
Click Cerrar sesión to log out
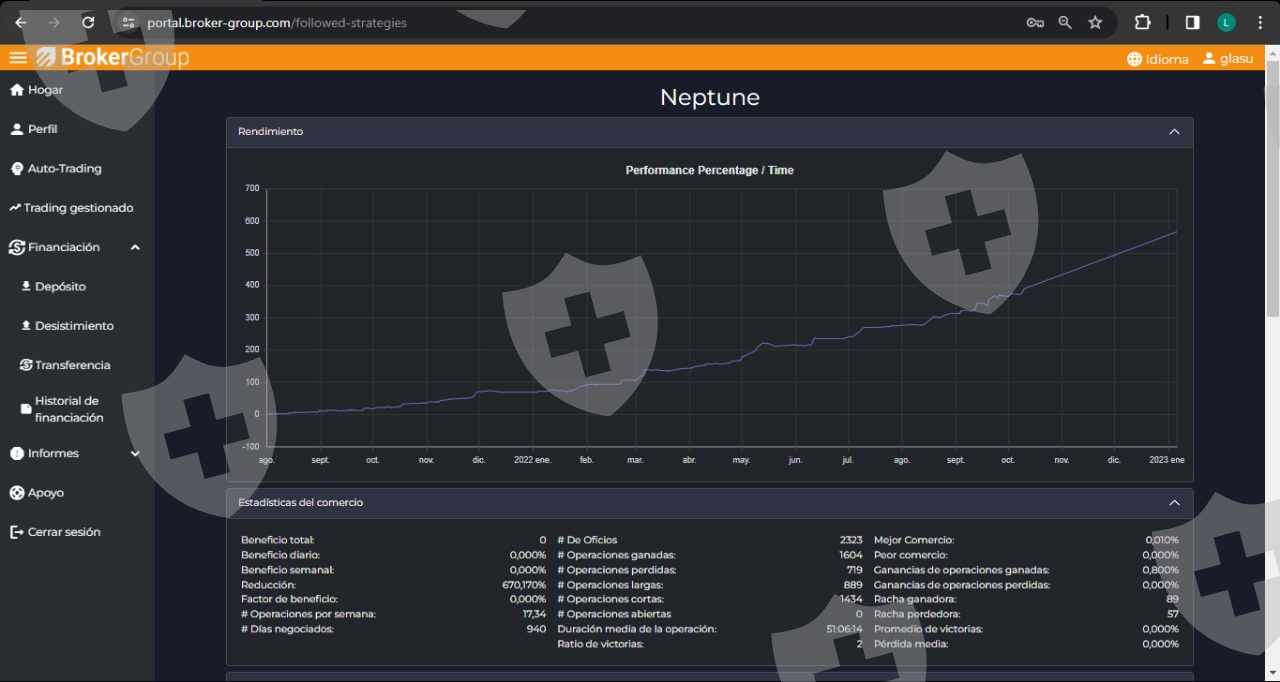point(63,532)
